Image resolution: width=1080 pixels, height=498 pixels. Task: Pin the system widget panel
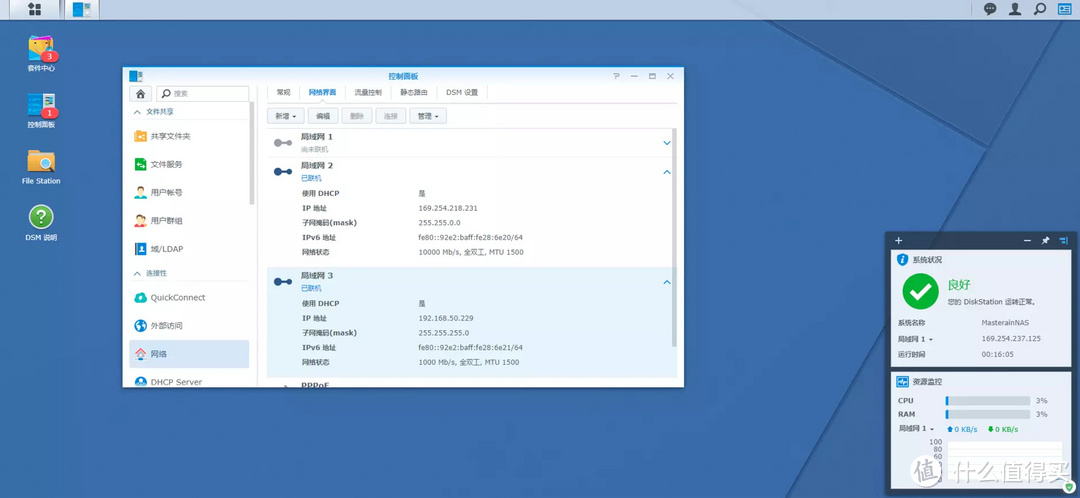[x=1045, y=241]
